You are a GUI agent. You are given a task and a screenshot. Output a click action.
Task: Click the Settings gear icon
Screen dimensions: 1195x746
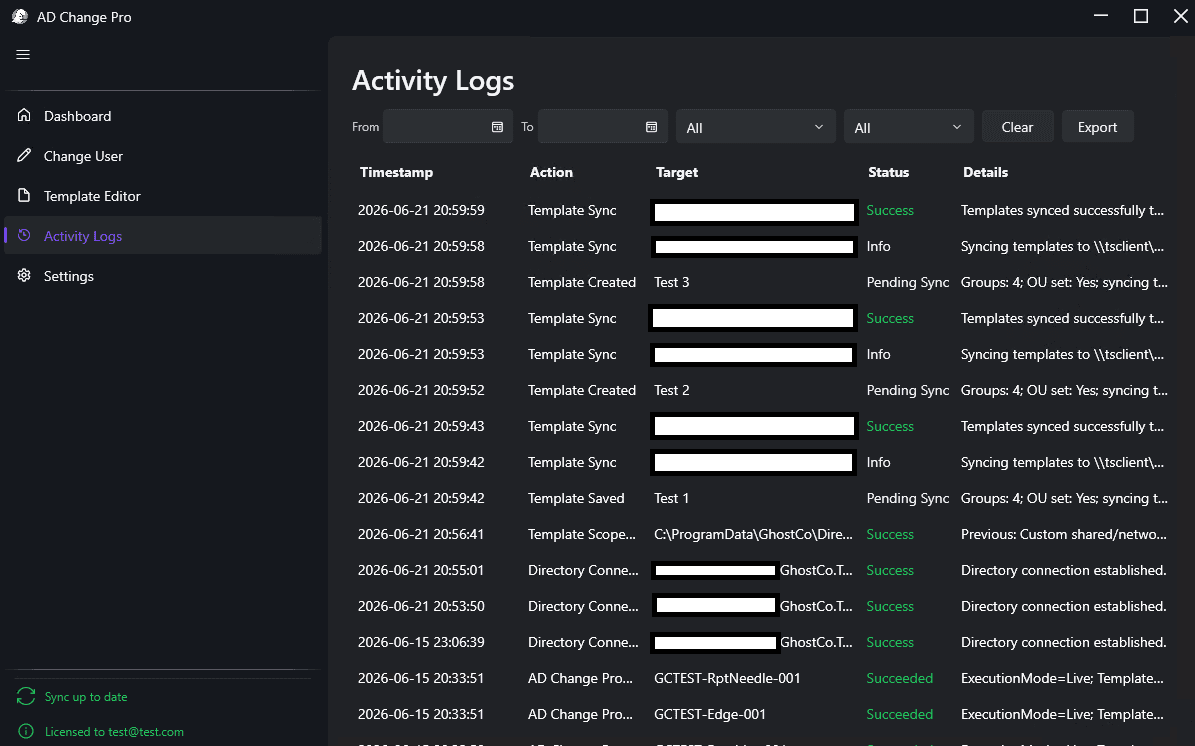[24, 276]
